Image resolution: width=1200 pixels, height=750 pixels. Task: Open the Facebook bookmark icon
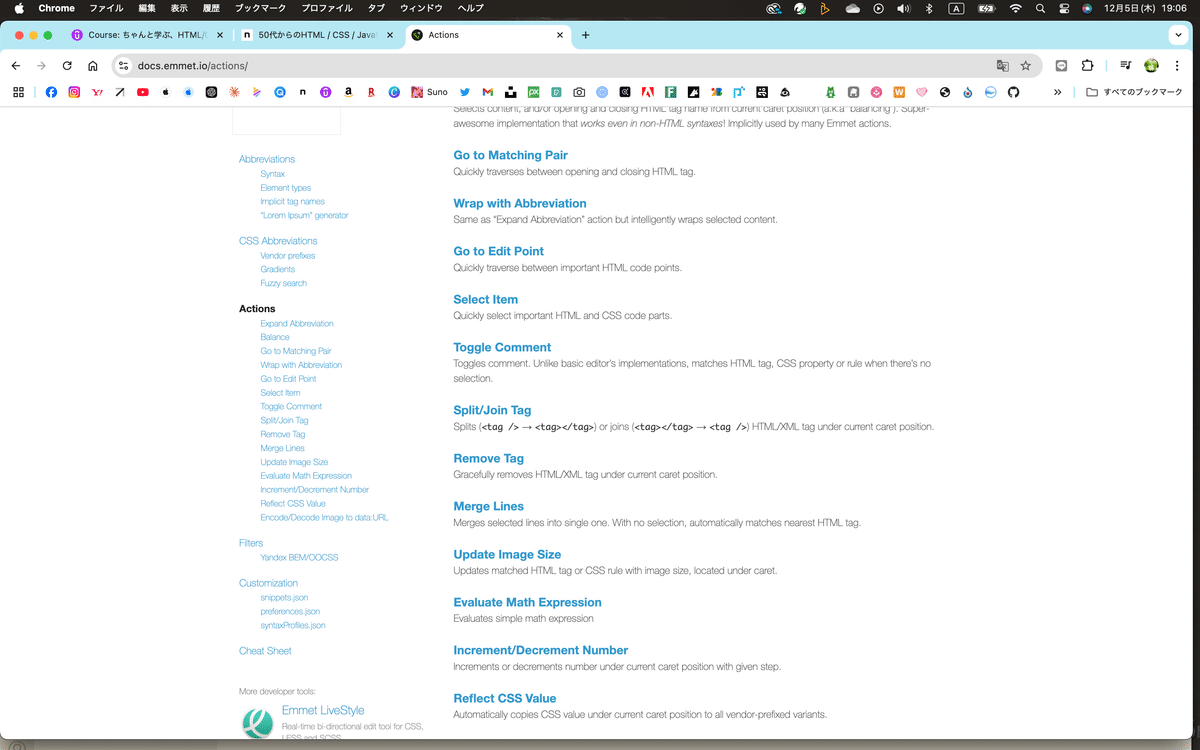click(x=51, y=92)
